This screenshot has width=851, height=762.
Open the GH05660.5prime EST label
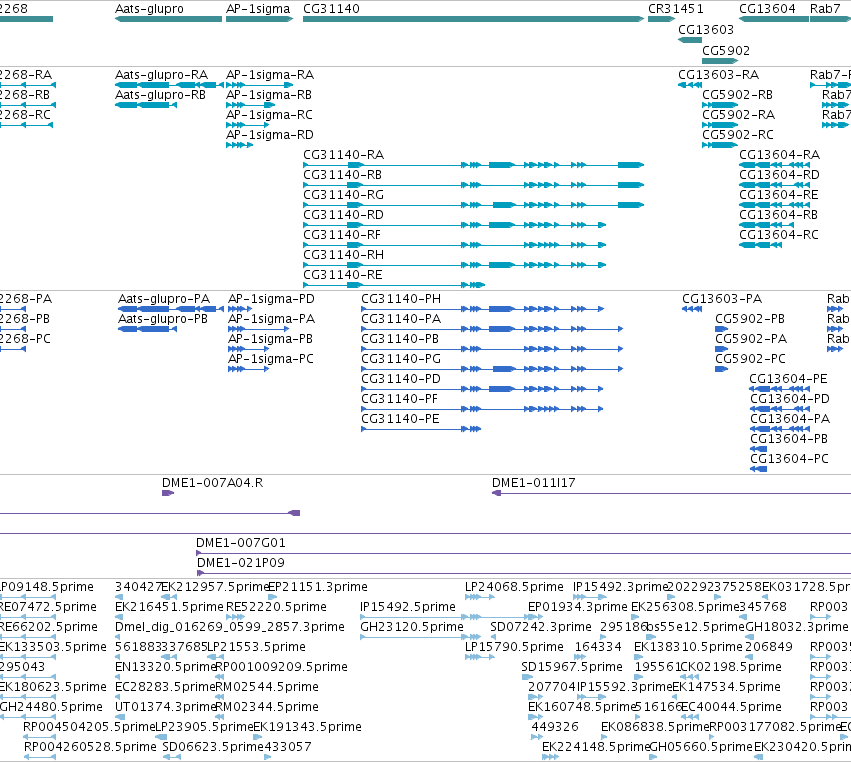701,747
